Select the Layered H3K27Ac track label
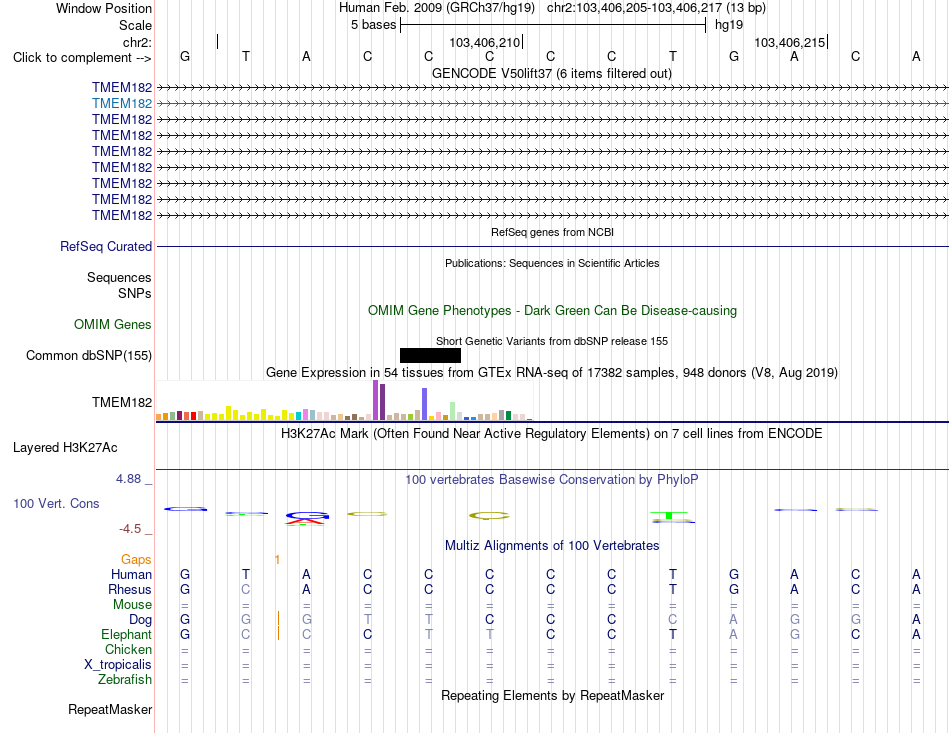Image resolution: width=950 pixels, height=733 pixels. 65,448
